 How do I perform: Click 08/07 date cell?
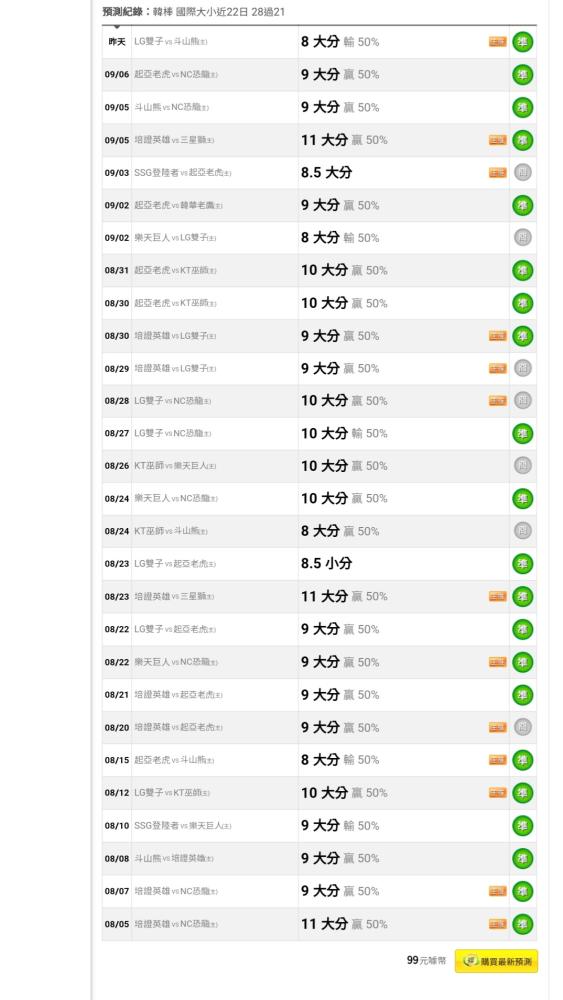tap(117, 891)
